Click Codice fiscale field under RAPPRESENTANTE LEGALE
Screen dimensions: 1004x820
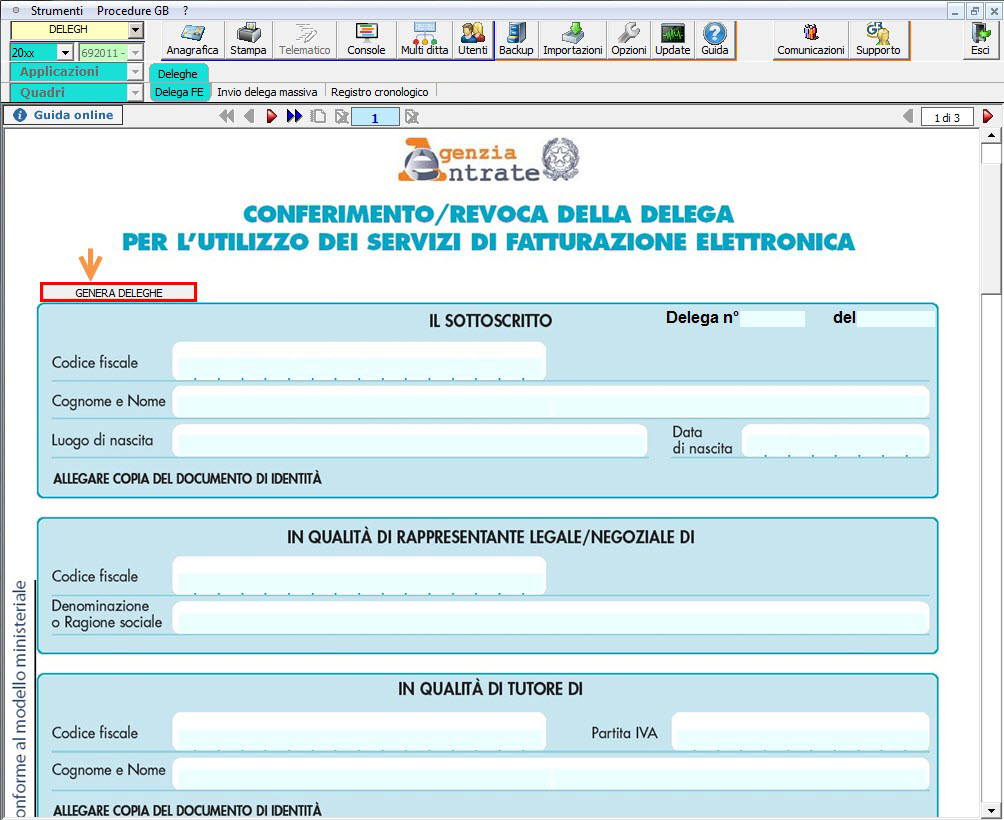(359, 575)
